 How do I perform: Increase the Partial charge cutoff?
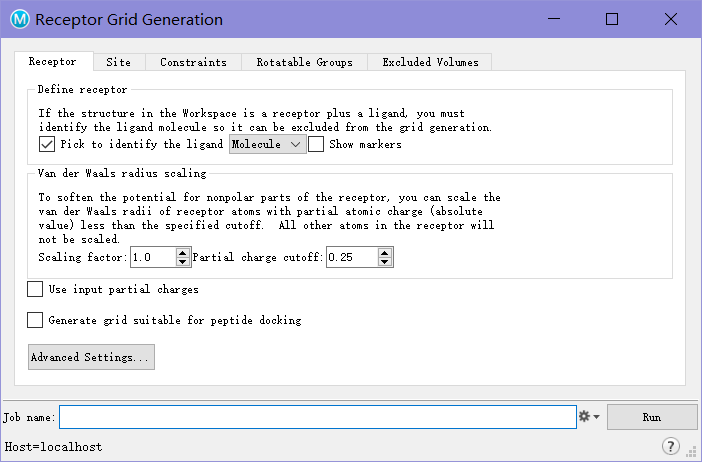coord(385,253)
